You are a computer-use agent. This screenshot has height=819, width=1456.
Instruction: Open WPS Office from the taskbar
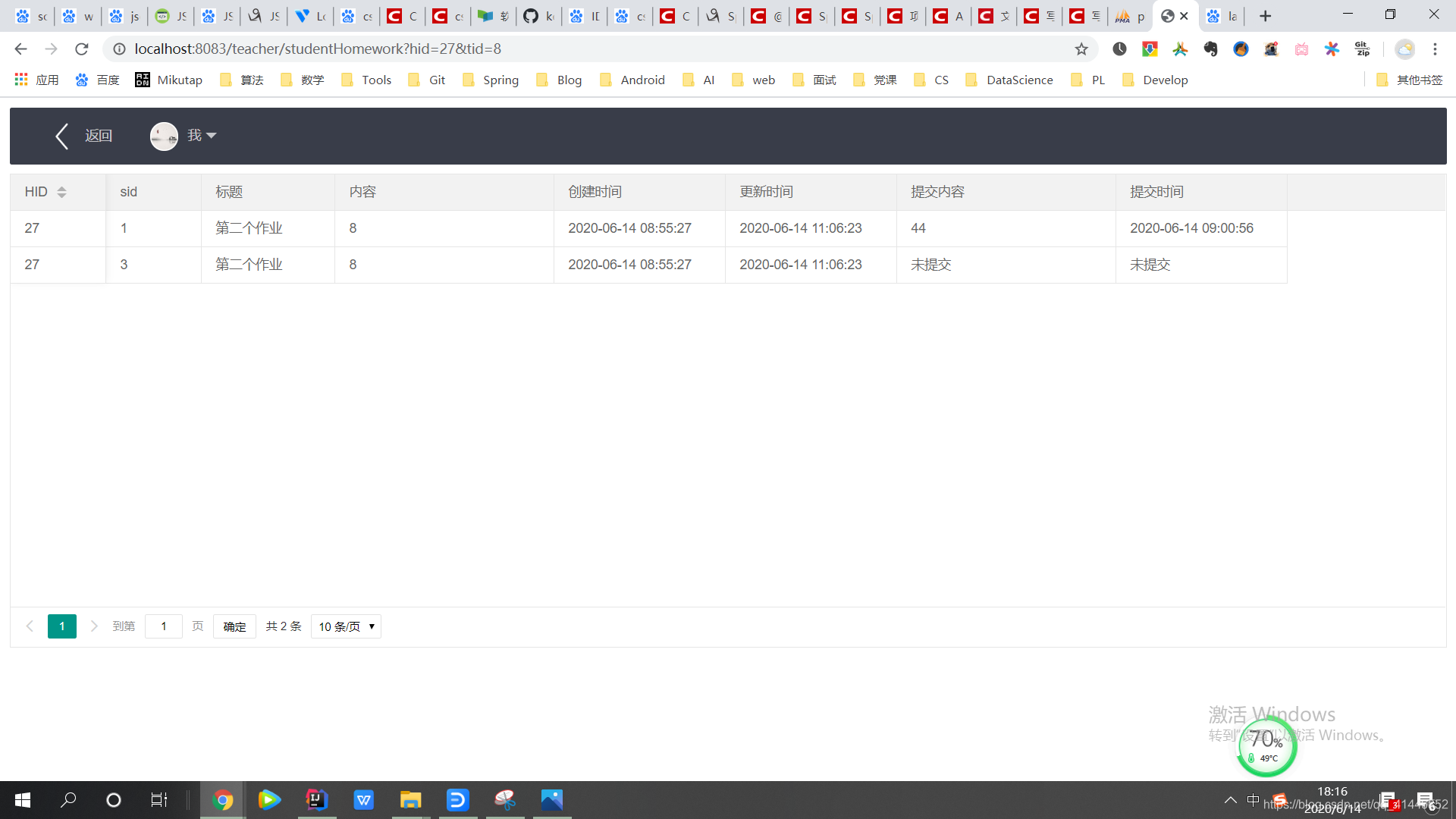364,800
